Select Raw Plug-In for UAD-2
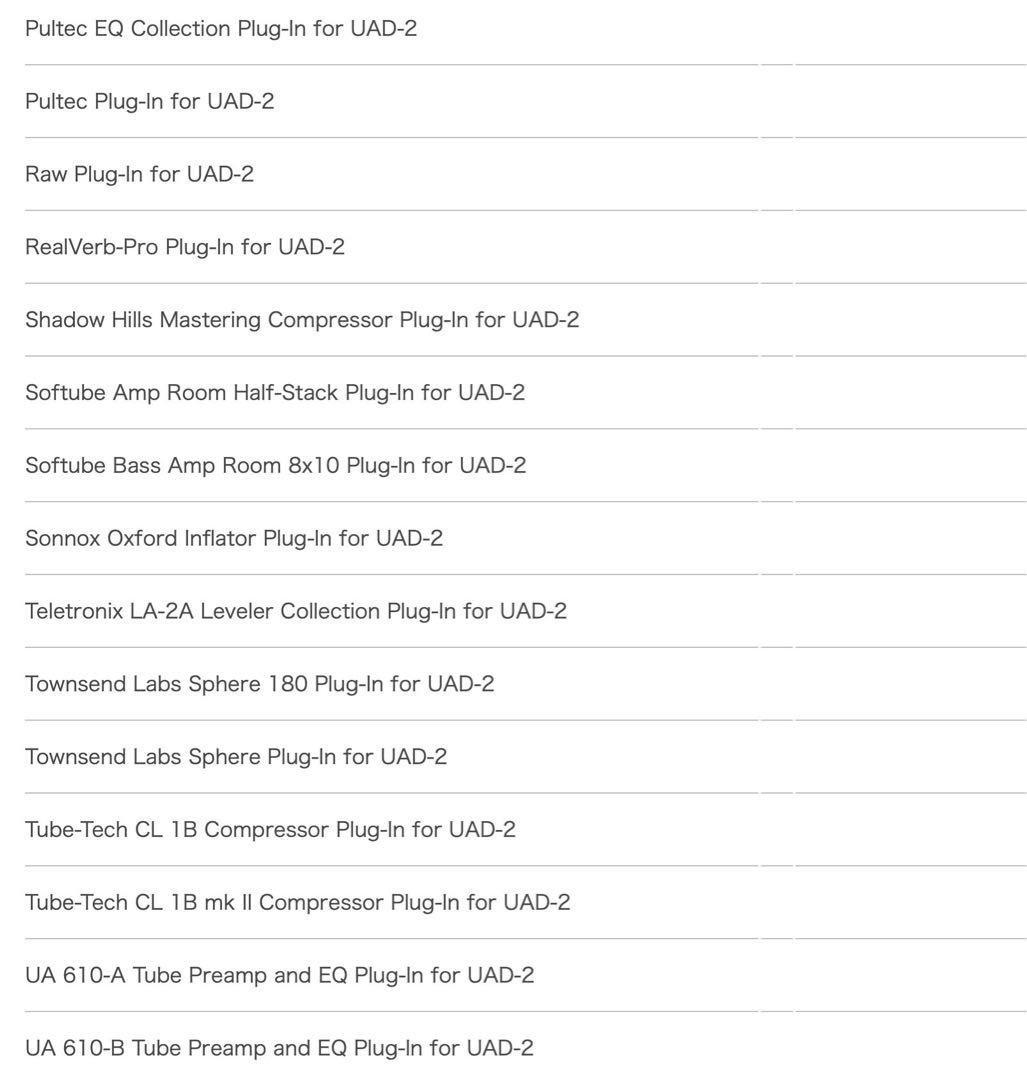This screenshot has width=1027, height=1080. [140, 174]
